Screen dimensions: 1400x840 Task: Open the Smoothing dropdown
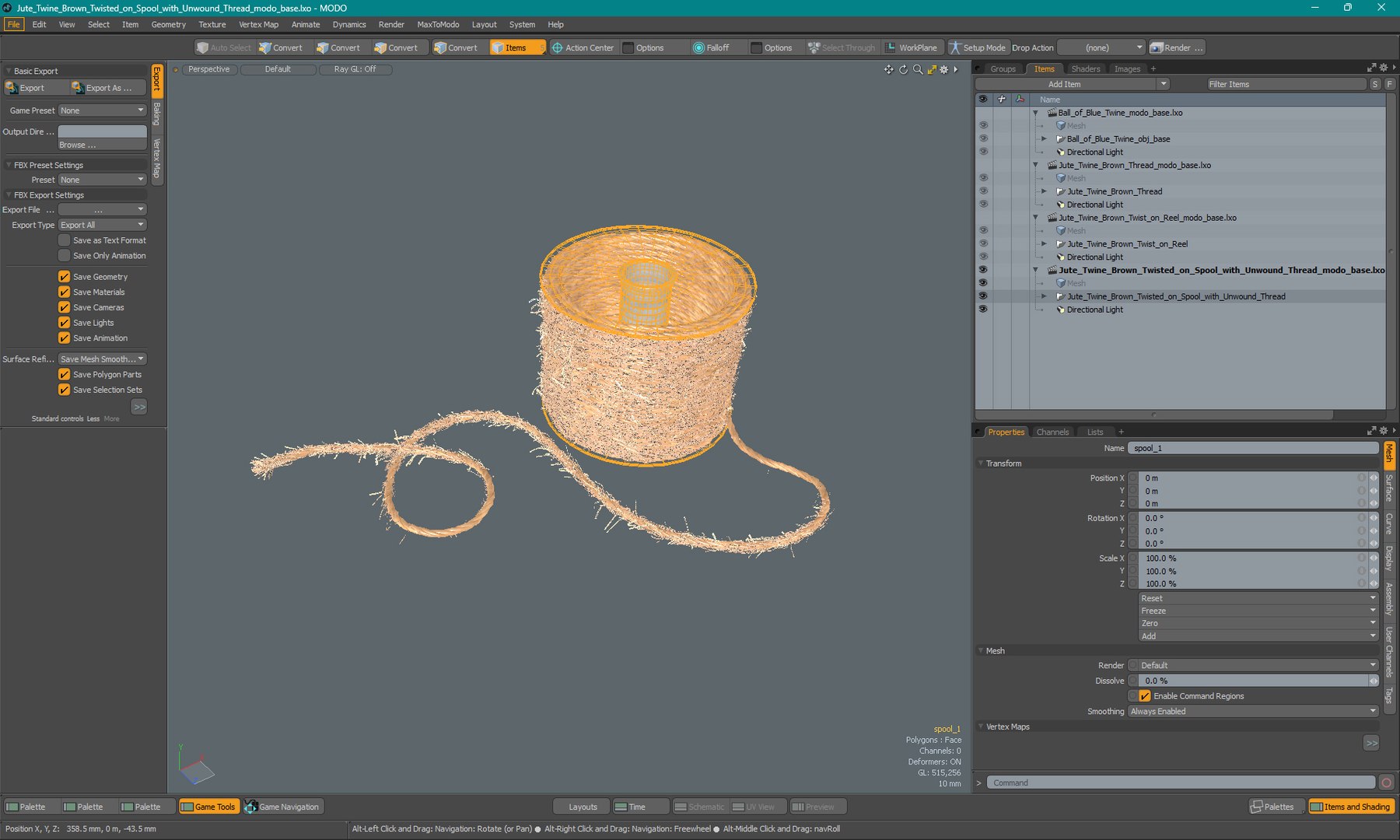[1253, 712]
